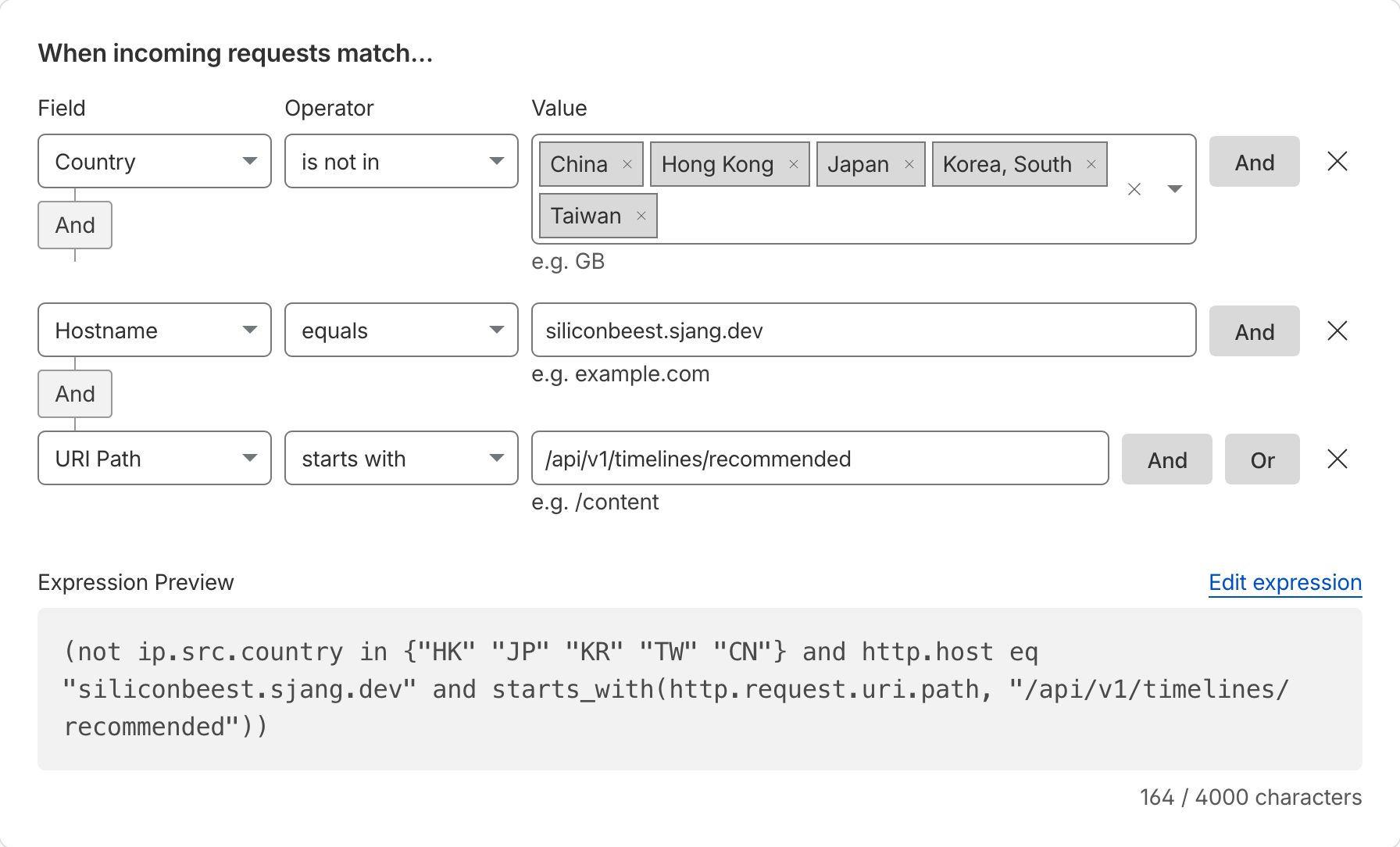Delete the Country rule row
1400x847 pixels.
1337,161
